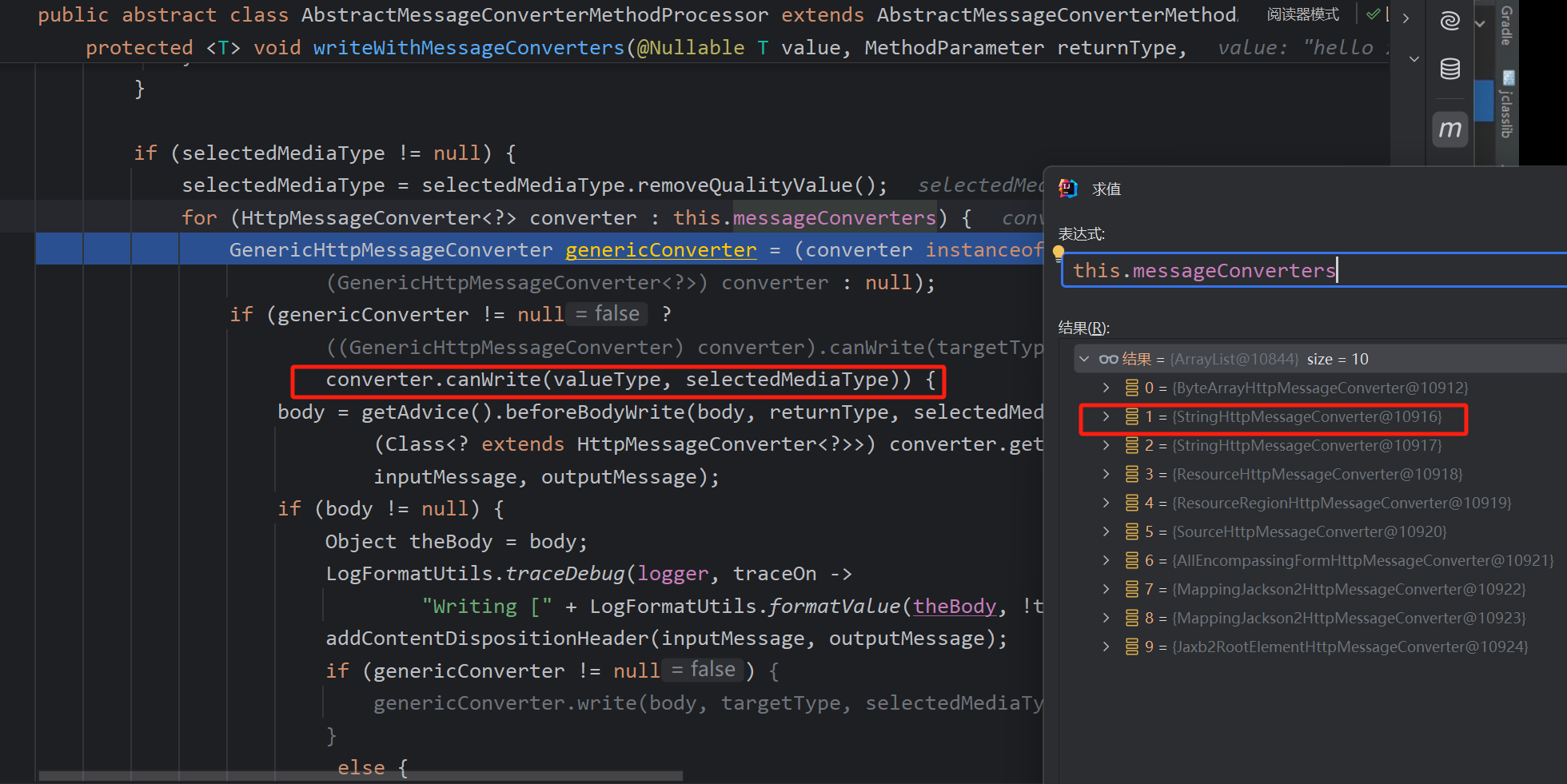The image size is (1567, 784).
Task: Click the "= false" inlay after genericConverter != null ?
Action: tap(608, 314)
